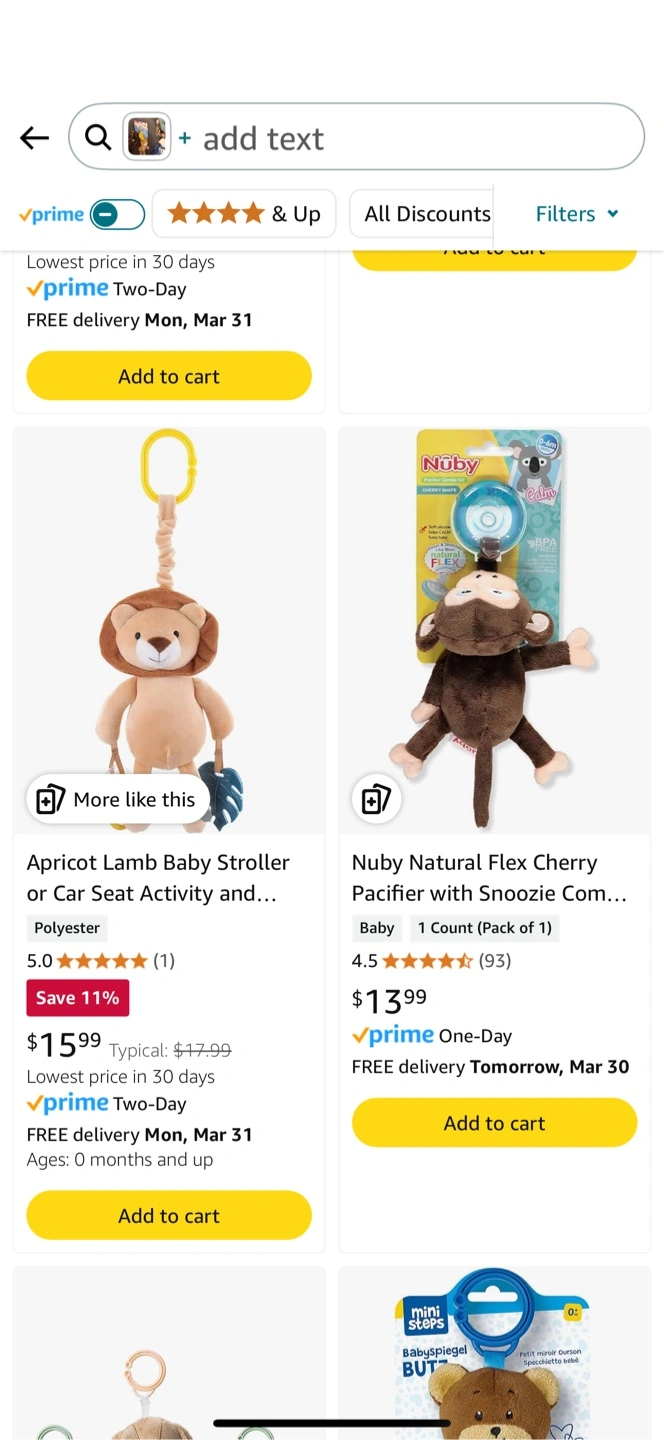
Task: Filter by 4 stars & Up
Action: coord(244,214)
